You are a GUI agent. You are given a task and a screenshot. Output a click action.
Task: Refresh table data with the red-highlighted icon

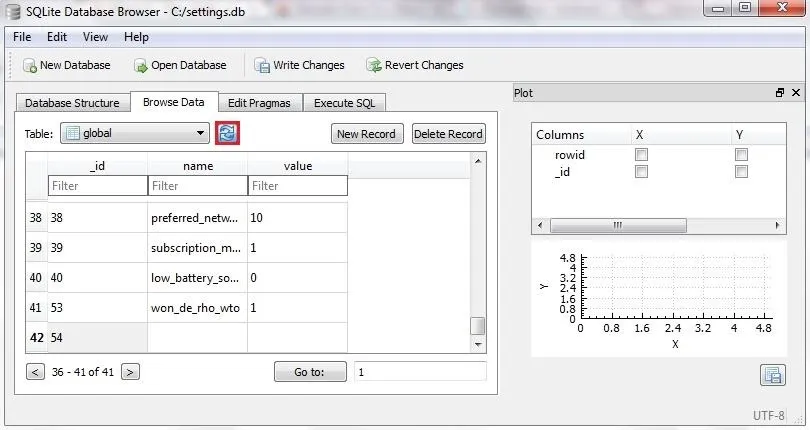click(x=228, y=133)
